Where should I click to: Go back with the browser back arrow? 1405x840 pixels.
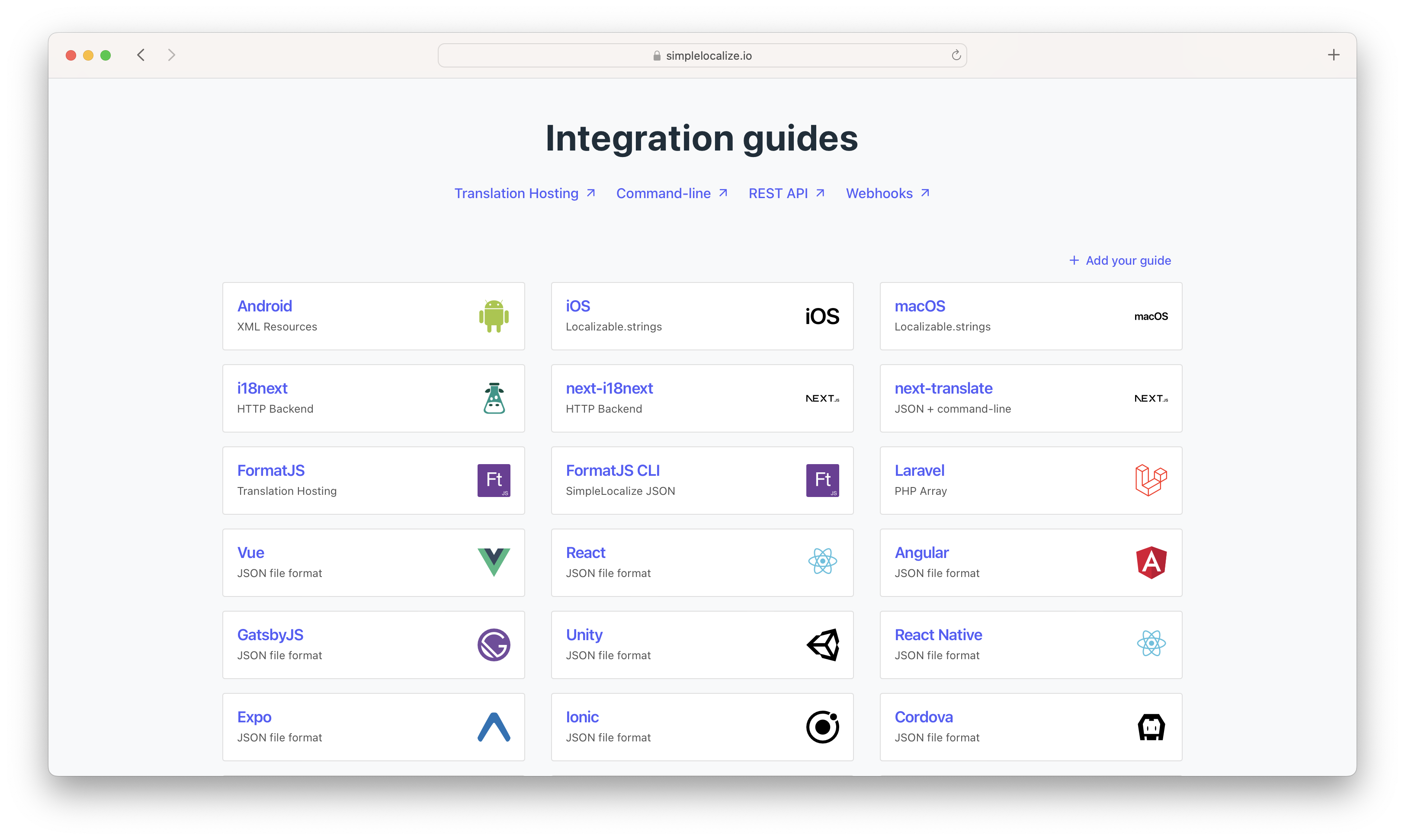point(141,55)
